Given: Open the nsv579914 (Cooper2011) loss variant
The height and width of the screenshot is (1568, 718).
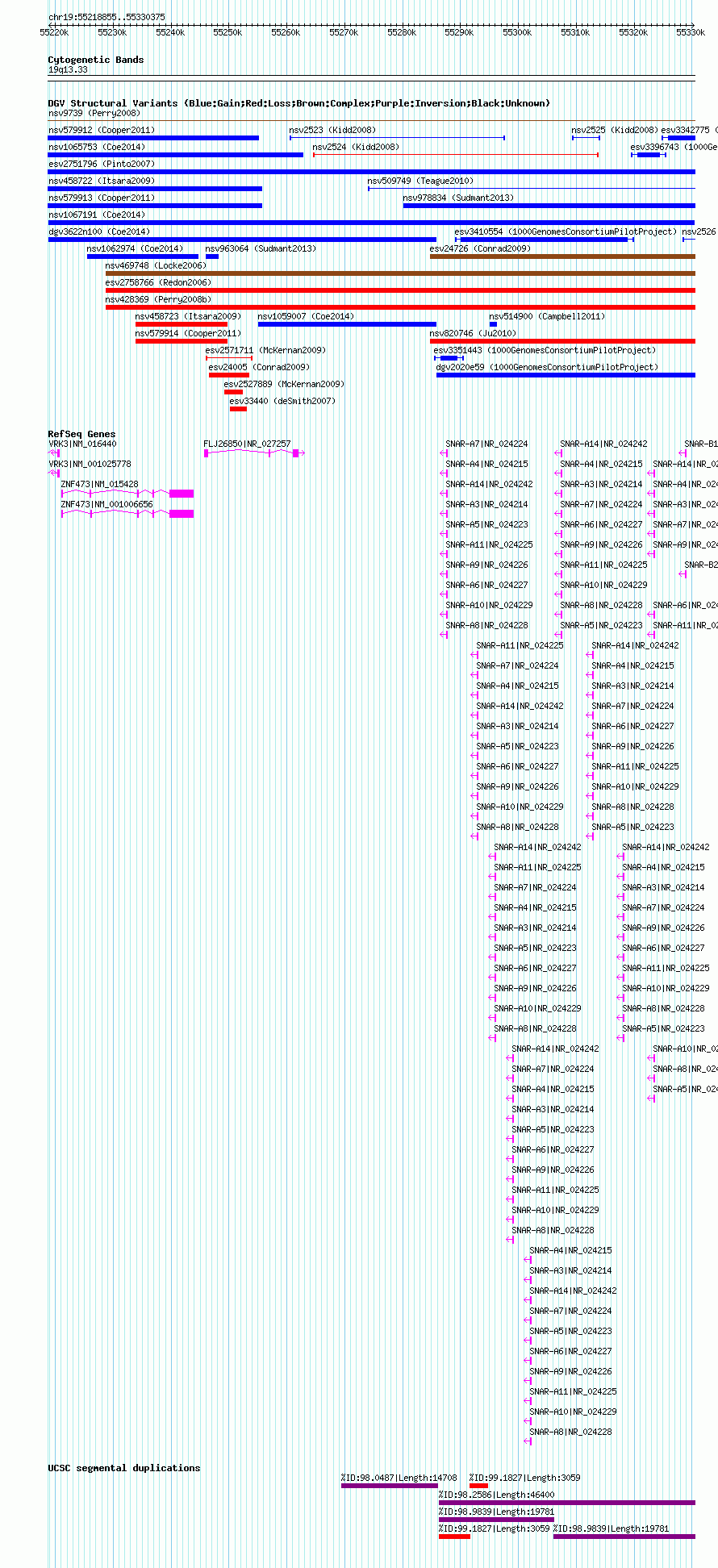Looking at the screenshot, I should point(182,341).
